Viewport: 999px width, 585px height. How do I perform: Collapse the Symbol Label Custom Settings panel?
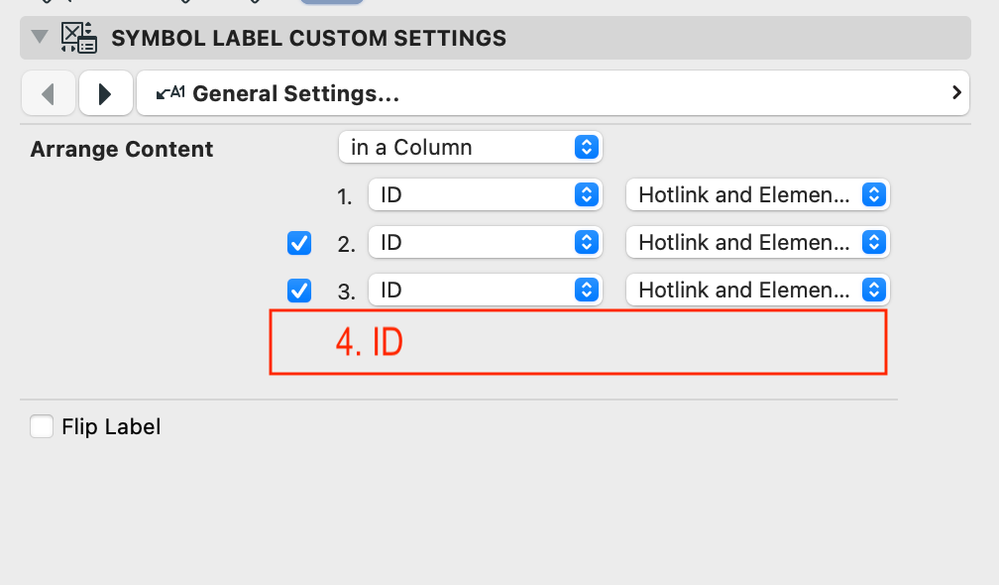point(39,38)
